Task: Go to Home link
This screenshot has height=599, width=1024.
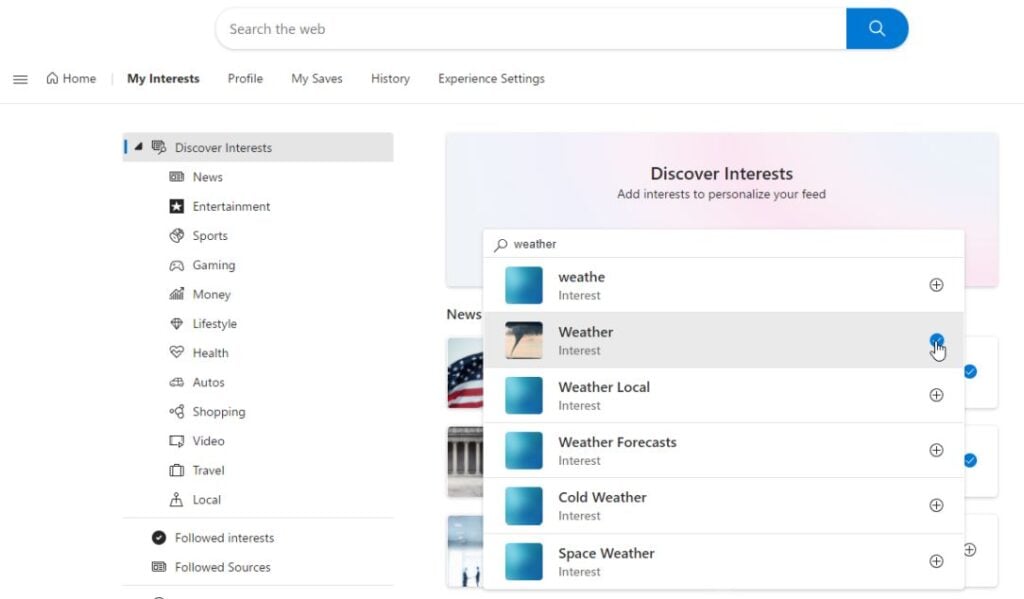Action: coord(71,78)
